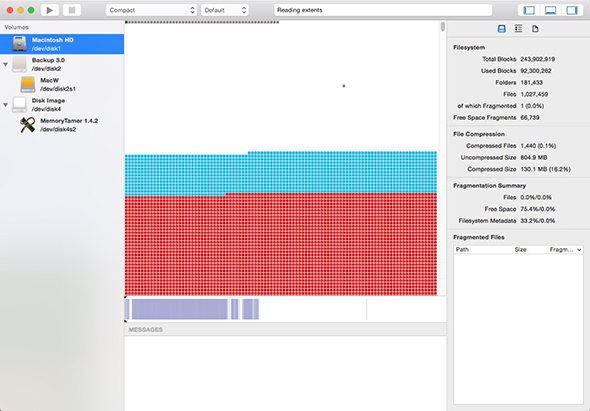Click the MESSAGES header bar
The image size is (590, 411).
coord(286,329)
